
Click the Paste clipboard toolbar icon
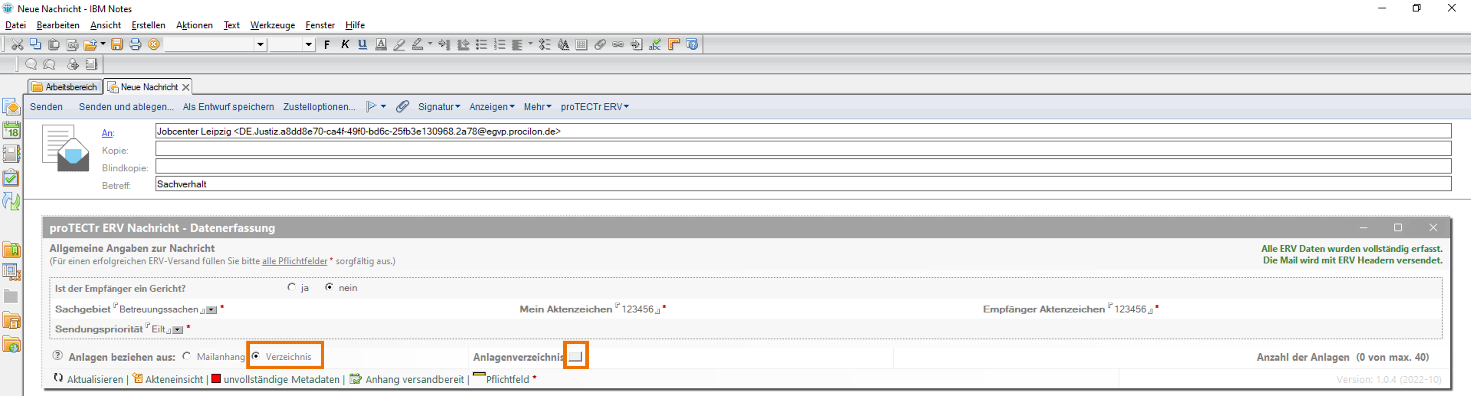tap(53, 44)
